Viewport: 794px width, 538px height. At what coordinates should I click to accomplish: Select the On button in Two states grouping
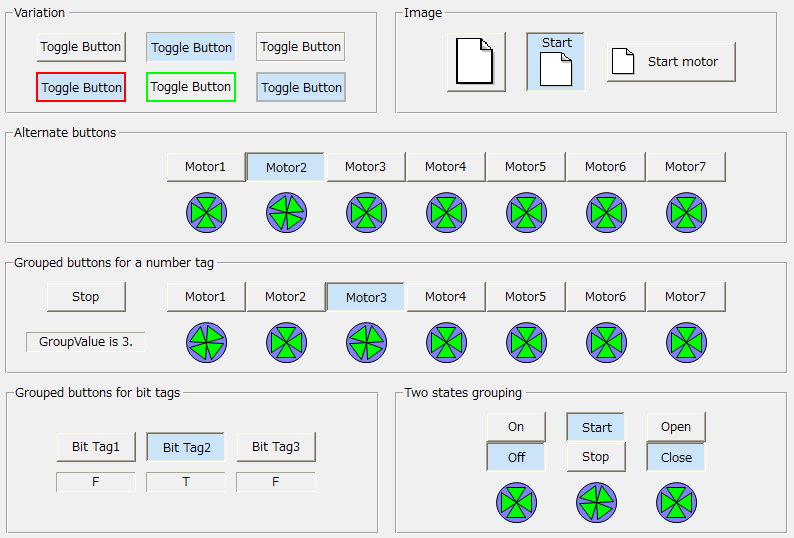(516, 427)
